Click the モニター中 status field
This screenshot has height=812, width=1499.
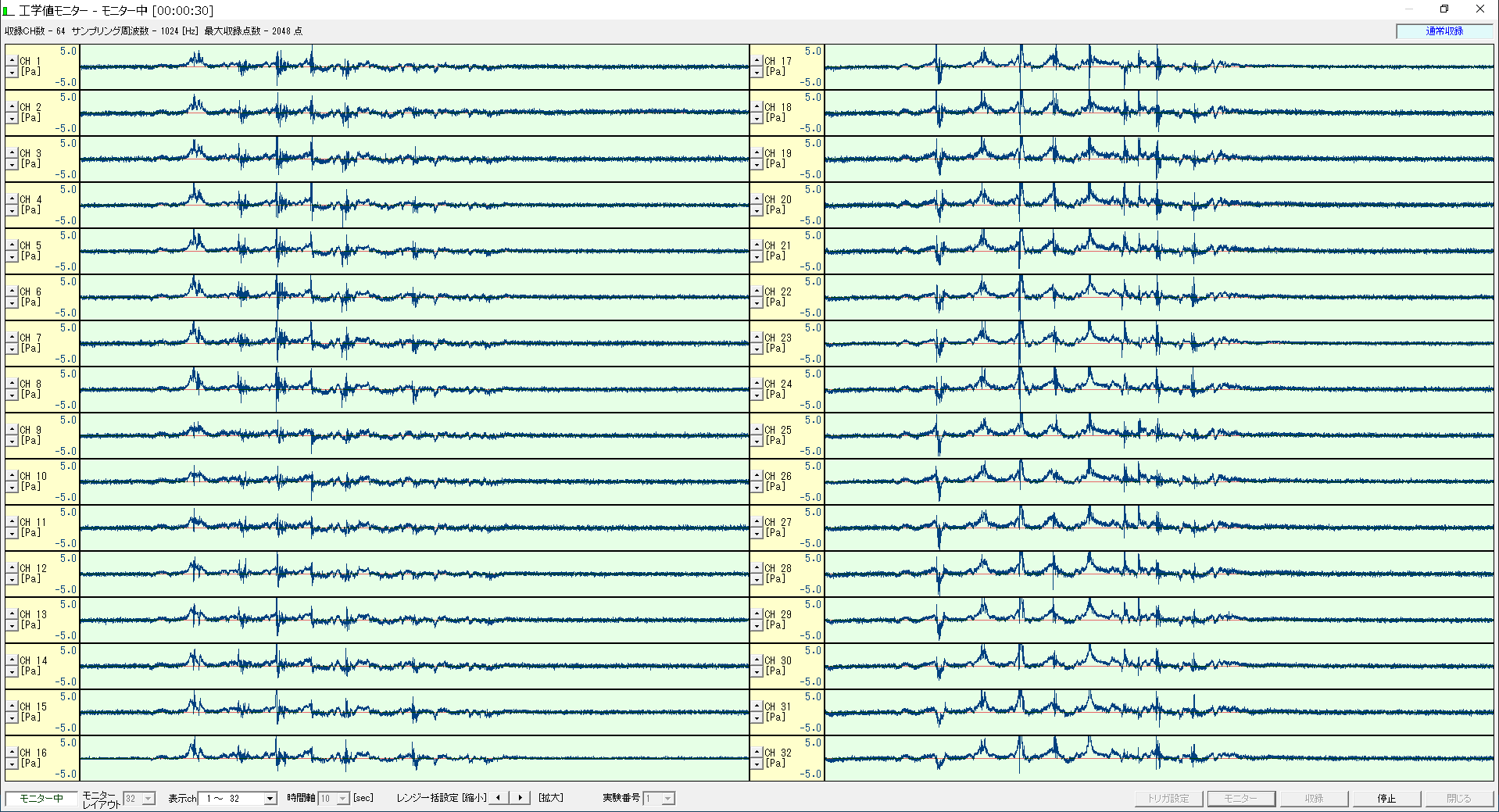41,799
